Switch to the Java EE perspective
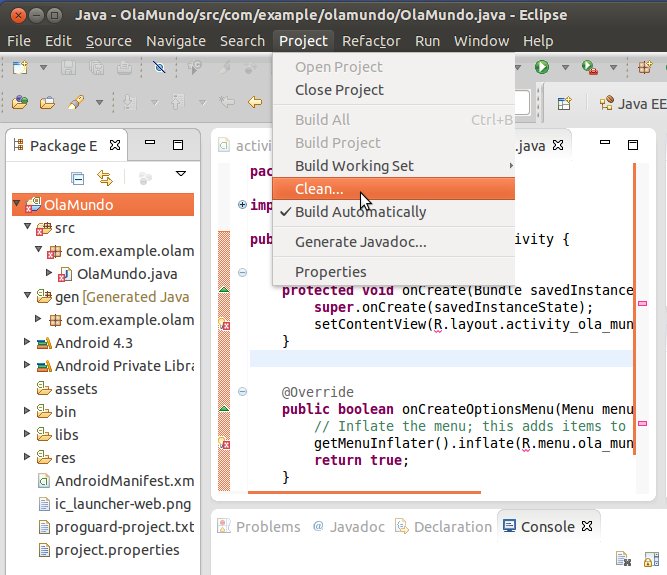The height and width of the screenshot is (575, 667). 633,104
